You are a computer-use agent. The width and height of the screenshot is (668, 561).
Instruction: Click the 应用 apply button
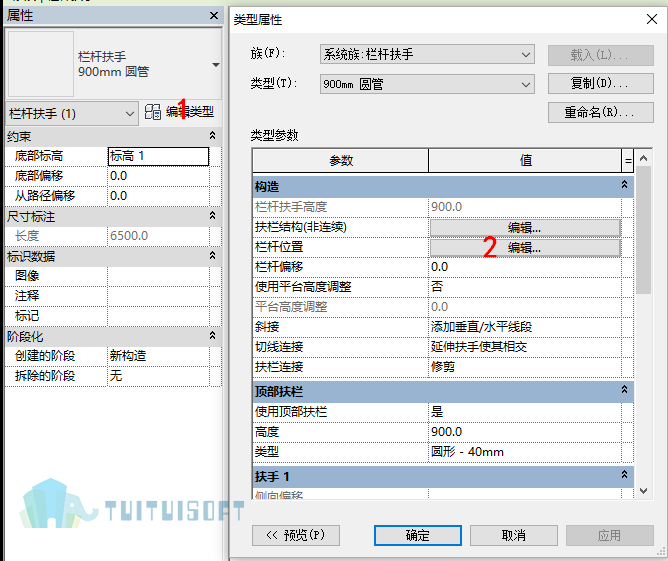point(610,535)
